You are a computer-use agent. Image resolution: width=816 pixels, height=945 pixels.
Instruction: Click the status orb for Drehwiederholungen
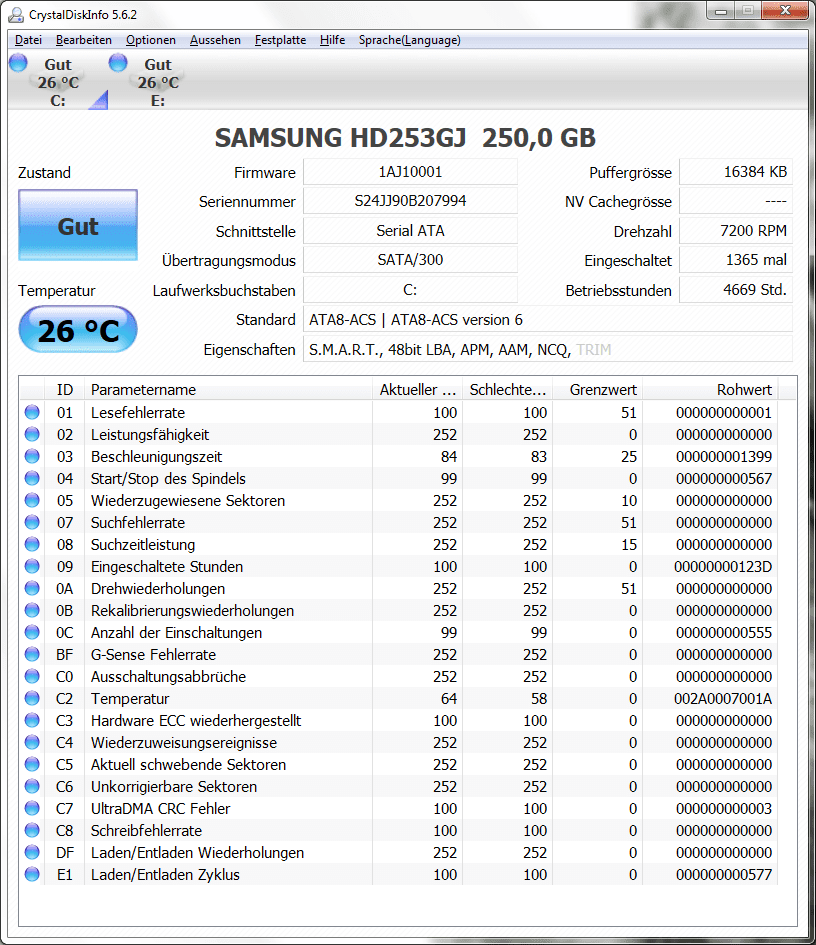click(32, 588)
